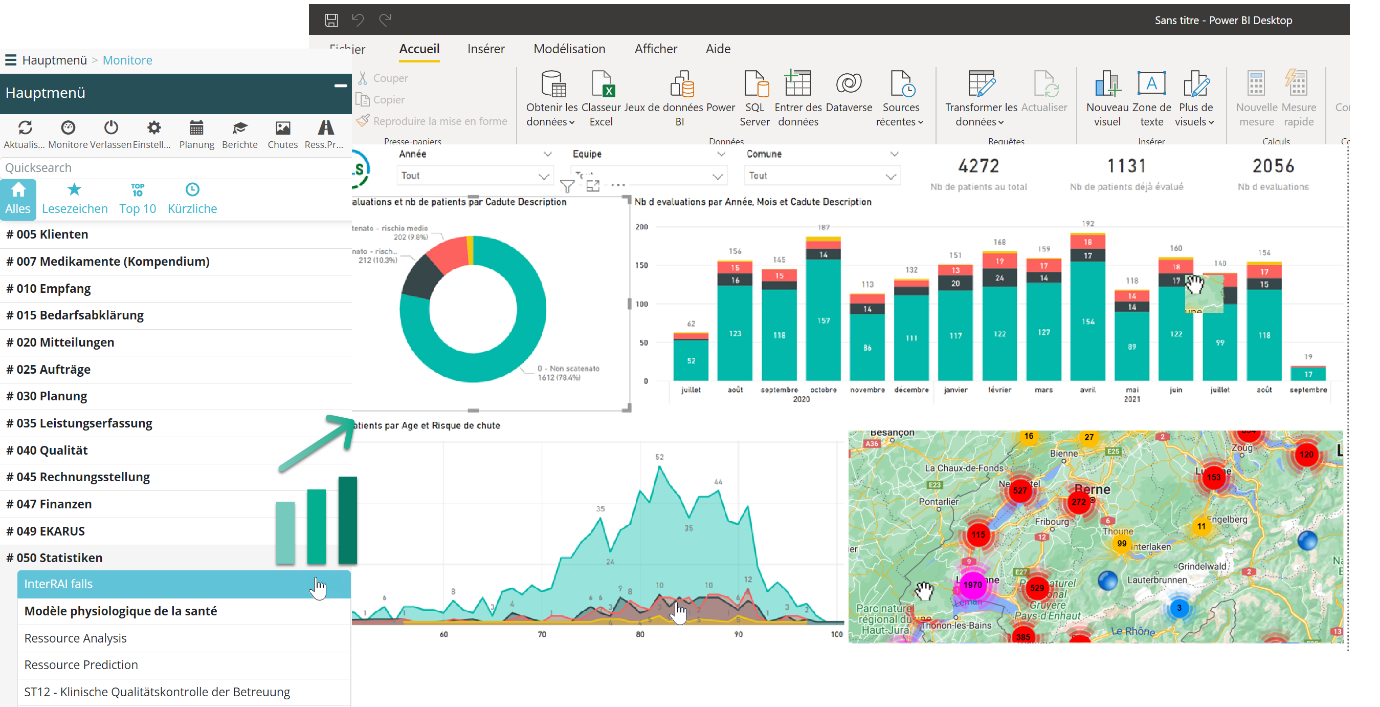Click the Aktualisieren refresh icon
The height and width of the screenshot is (707, 1380).
pos(25,128)
